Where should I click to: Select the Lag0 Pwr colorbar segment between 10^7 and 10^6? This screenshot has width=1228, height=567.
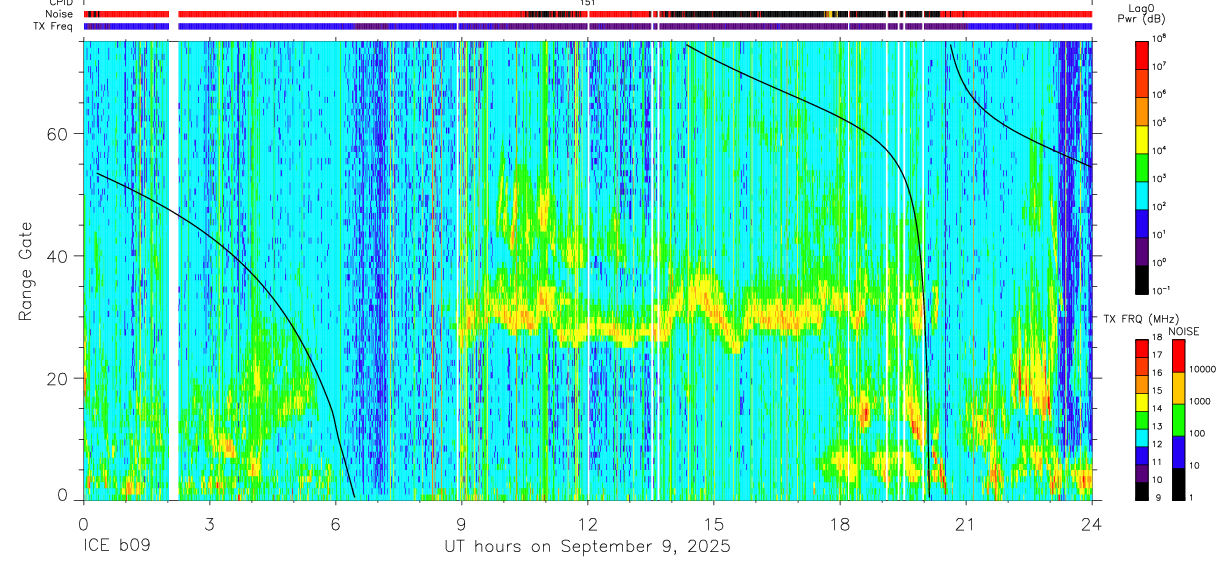coord(1141,81)
